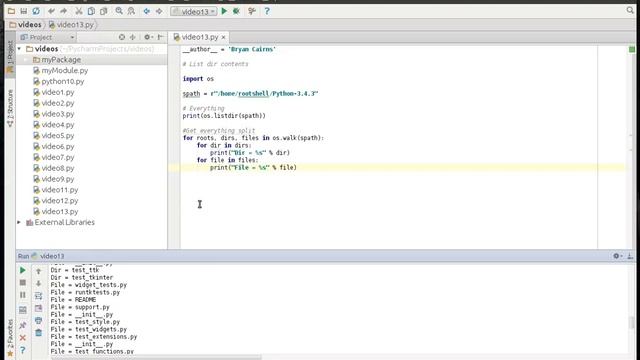Select video13.py in Project tree
640x360 pixels.
[x=56, y=211]
